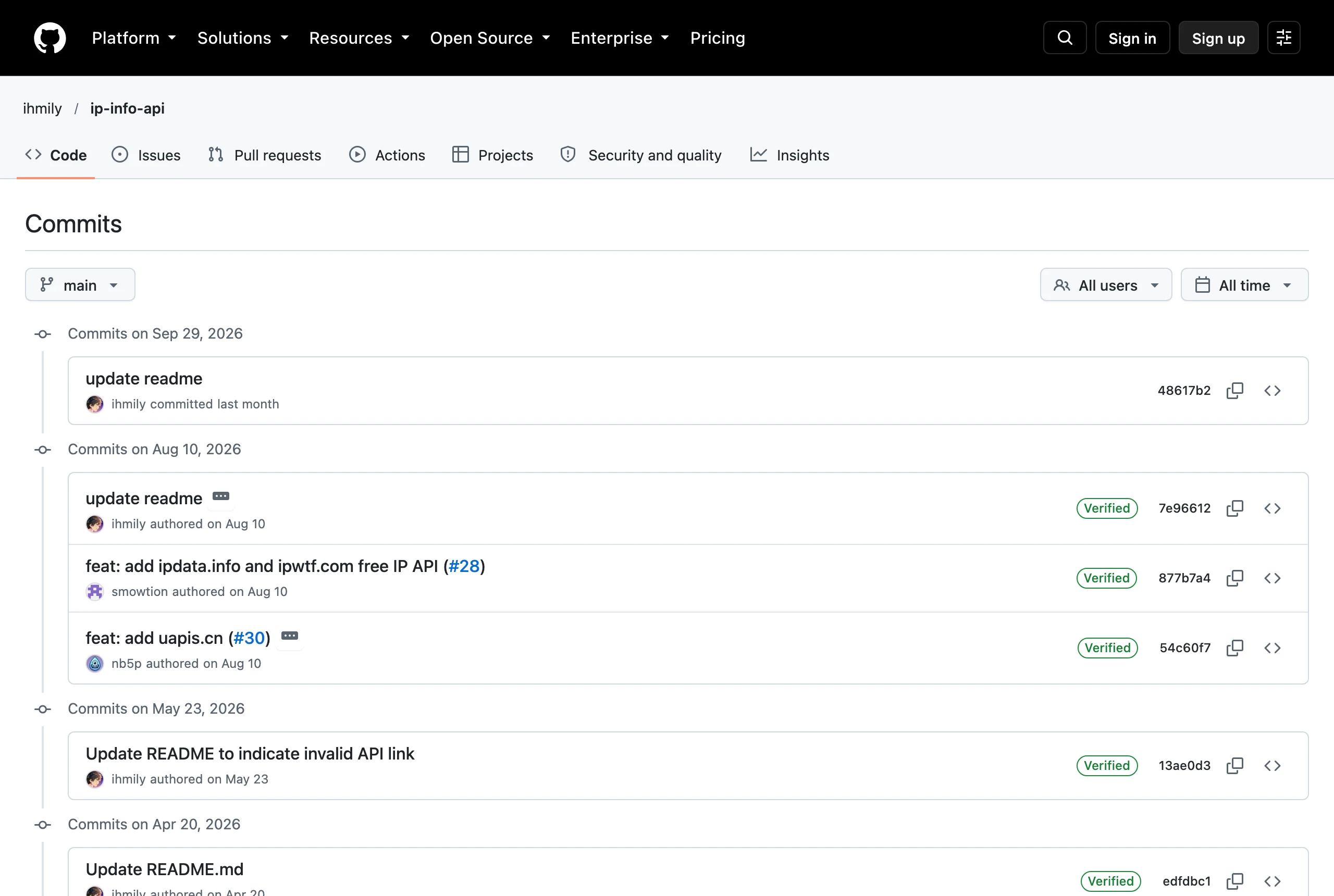
Task: Copy full SHA for commit 7e96612
Action: click(1235, 508)
